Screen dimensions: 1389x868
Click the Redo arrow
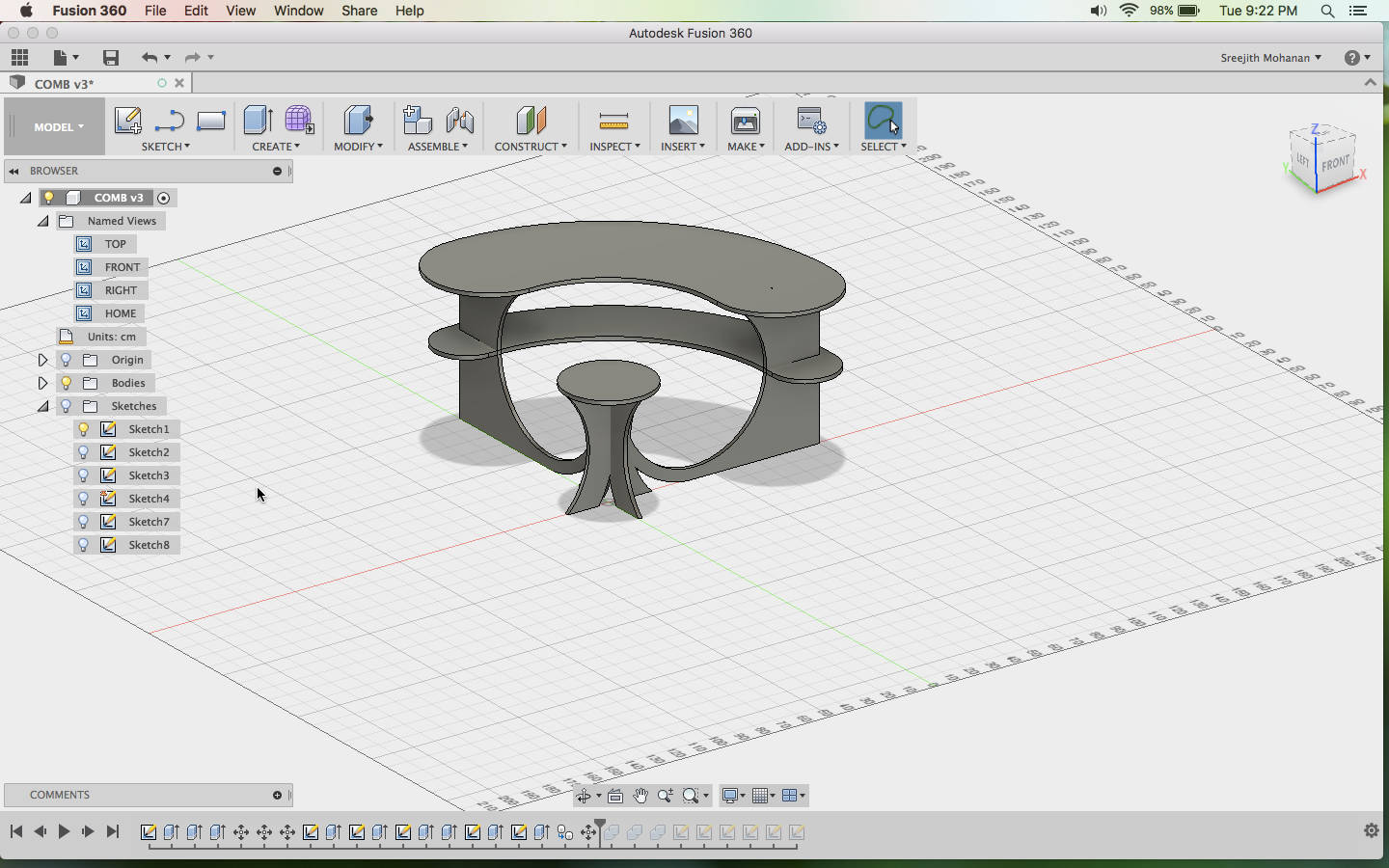(192, 58)
